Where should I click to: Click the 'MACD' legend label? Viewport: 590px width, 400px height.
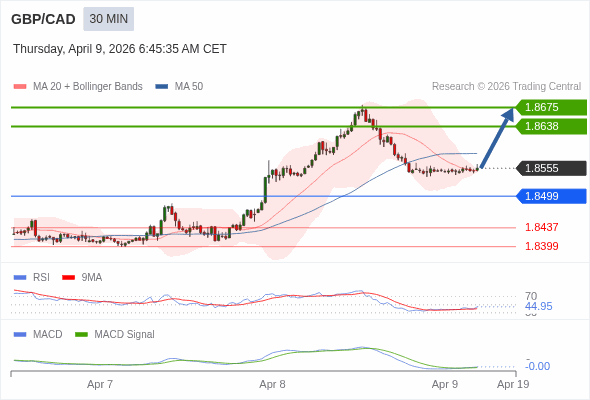(x=48, y=335)
